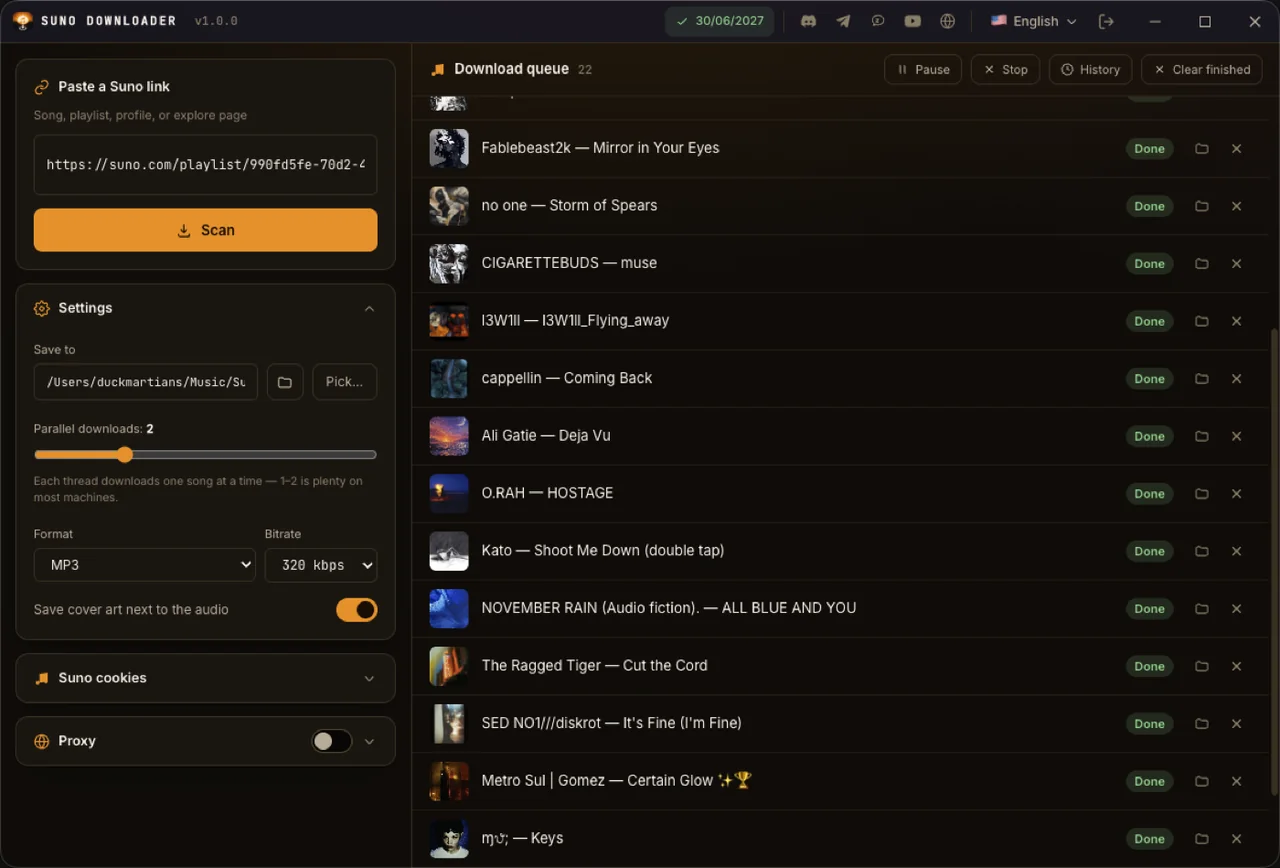Disable Save cover art next to the audio
This screenshot has height=868, width=1280.
357,610
